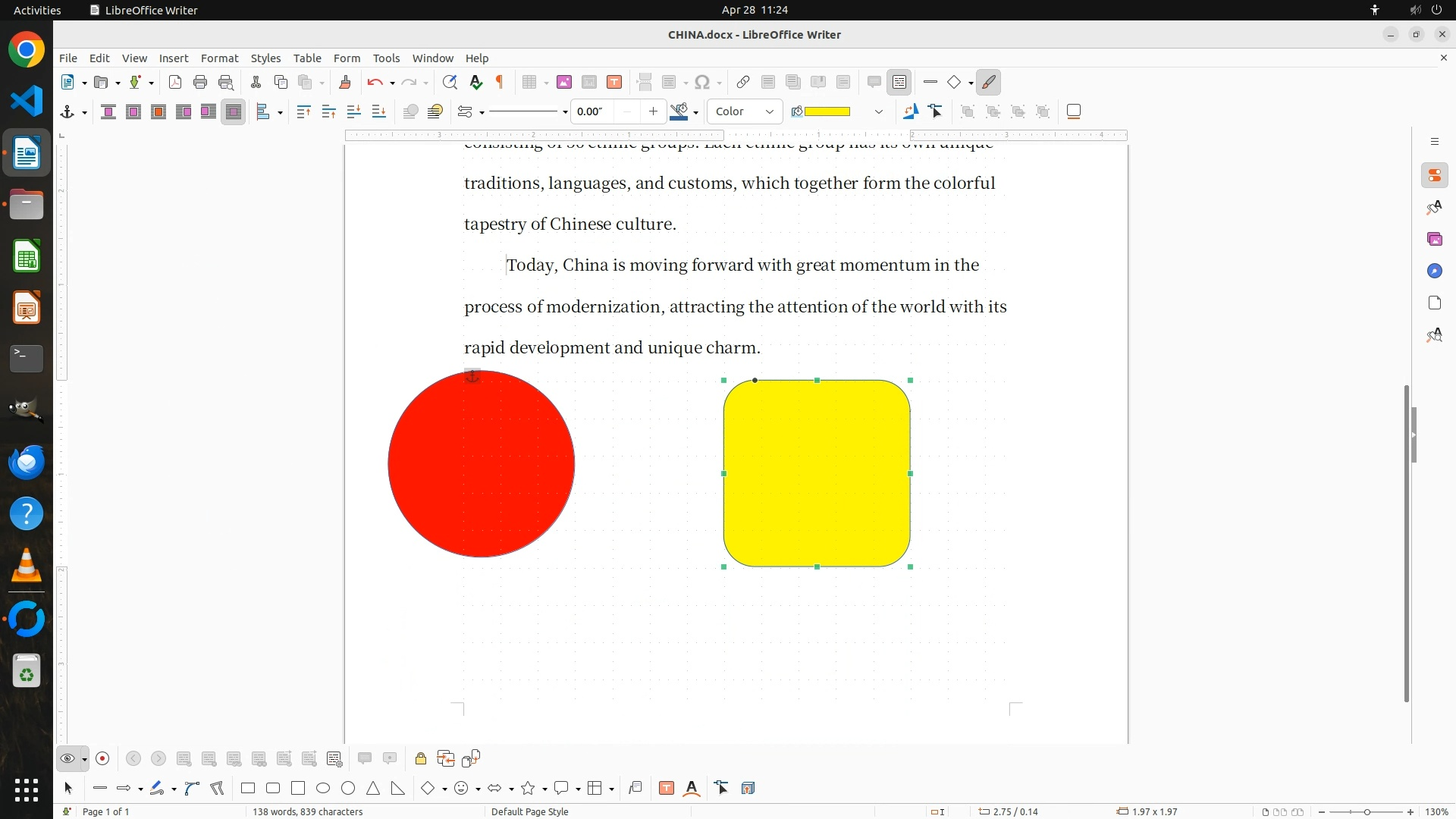Image resolution: width=1456 pixels, height=819 pixels.
Task: Expand the Symbol Shapes smiley dropdown arrow
Action: click(x=478, y=789)
